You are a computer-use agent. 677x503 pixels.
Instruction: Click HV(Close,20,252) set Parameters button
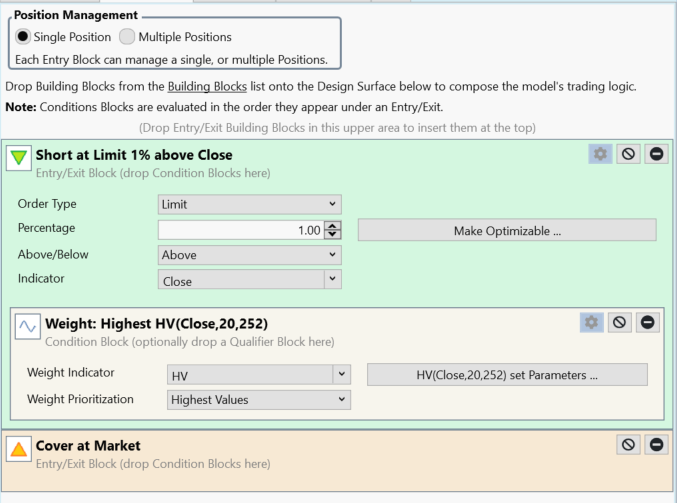click(x=507, y=375)
